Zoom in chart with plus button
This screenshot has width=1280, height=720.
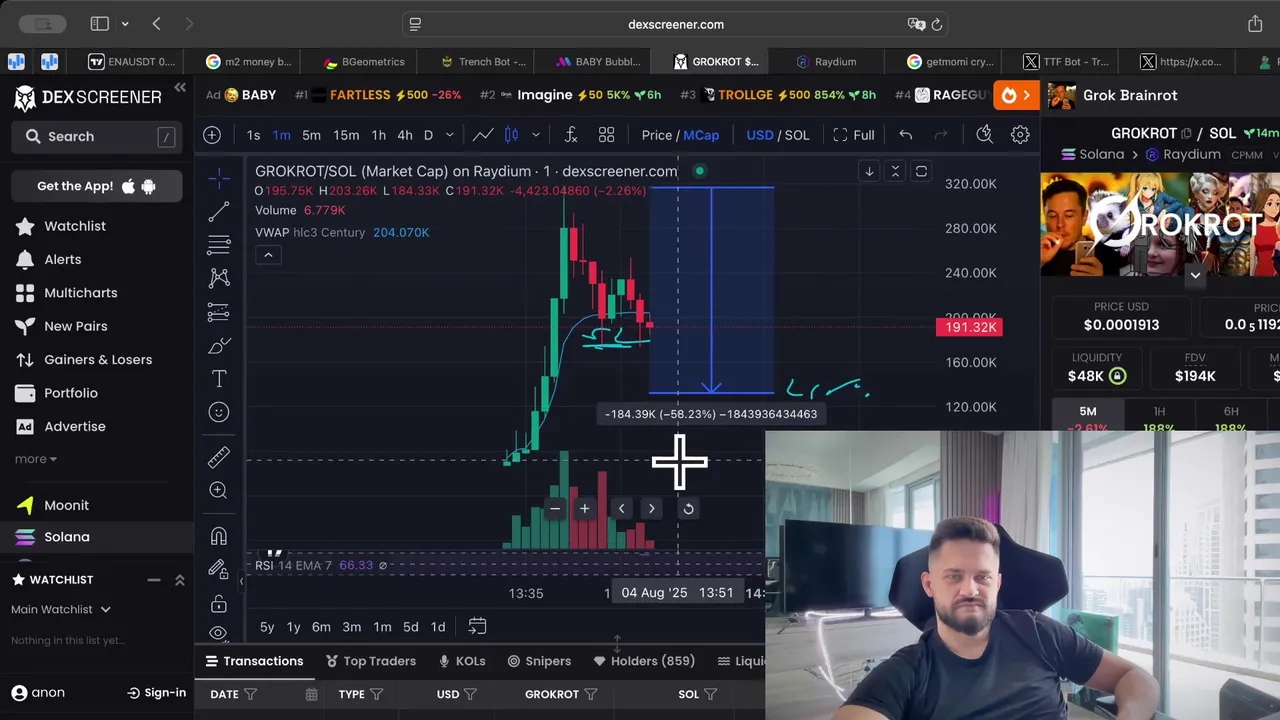[x=585, y=508]
